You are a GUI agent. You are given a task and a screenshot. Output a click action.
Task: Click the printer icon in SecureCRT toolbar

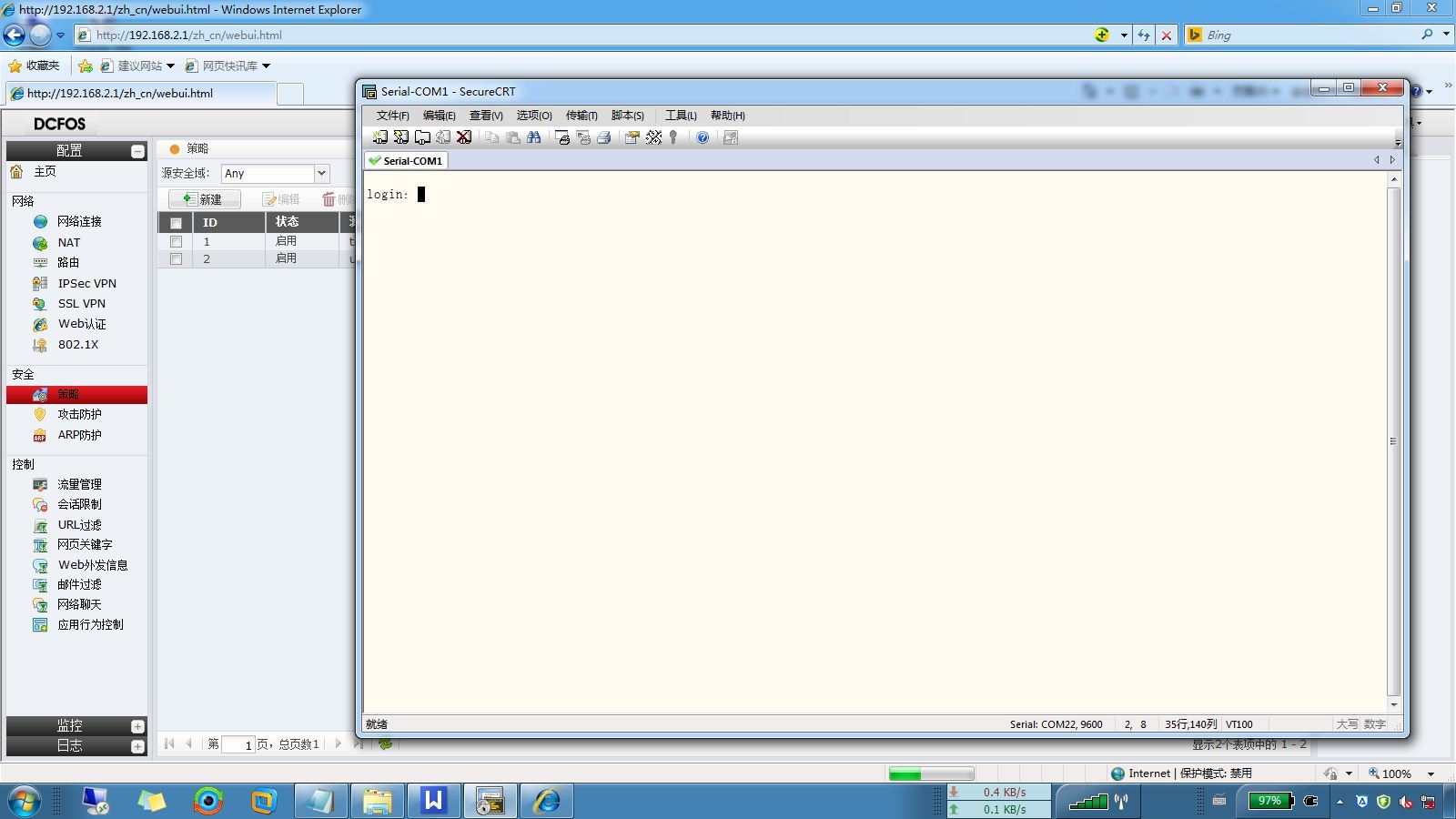pos(603,137)
